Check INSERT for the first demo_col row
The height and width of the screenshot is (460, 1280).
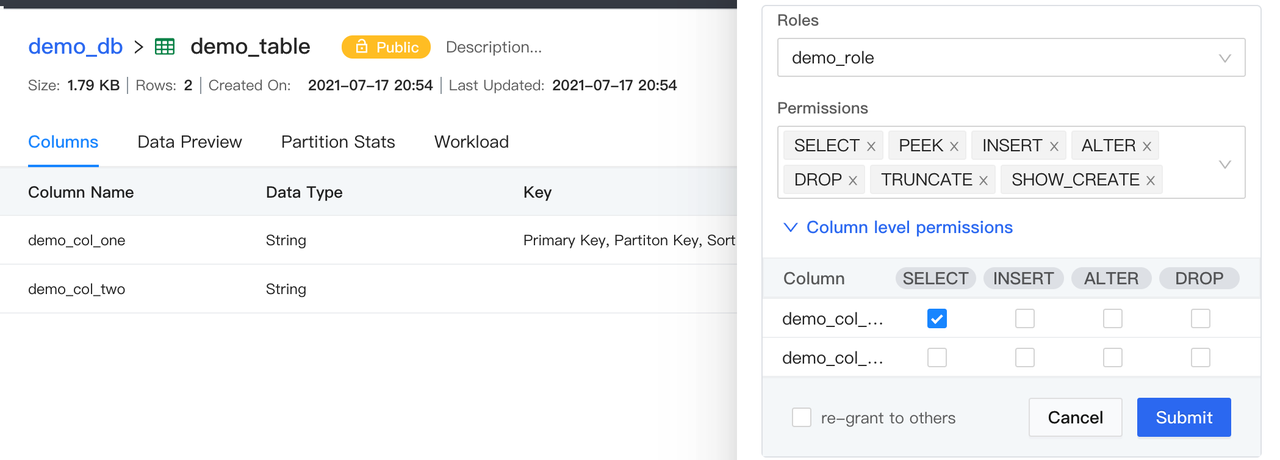pos(1025,319)
